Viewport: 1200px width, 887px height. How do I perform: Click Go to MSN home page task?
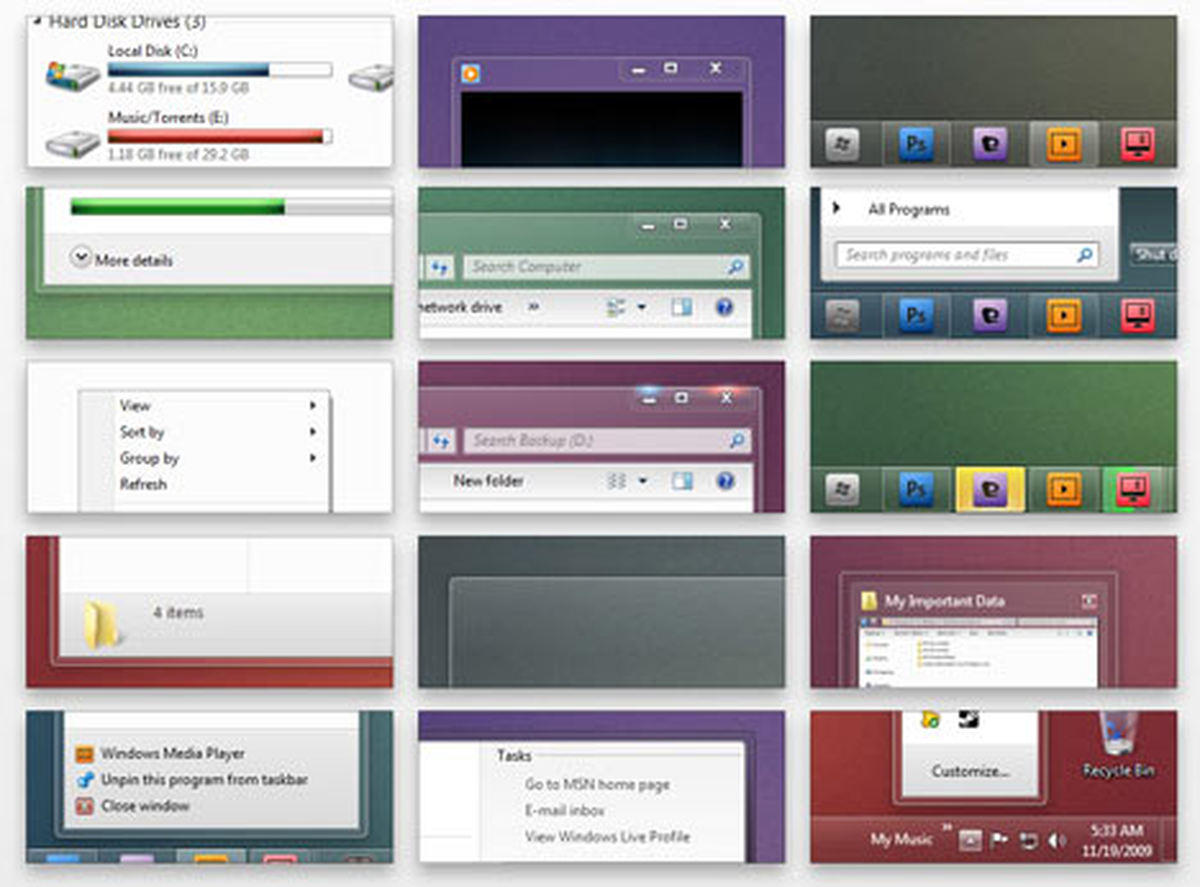597,785
